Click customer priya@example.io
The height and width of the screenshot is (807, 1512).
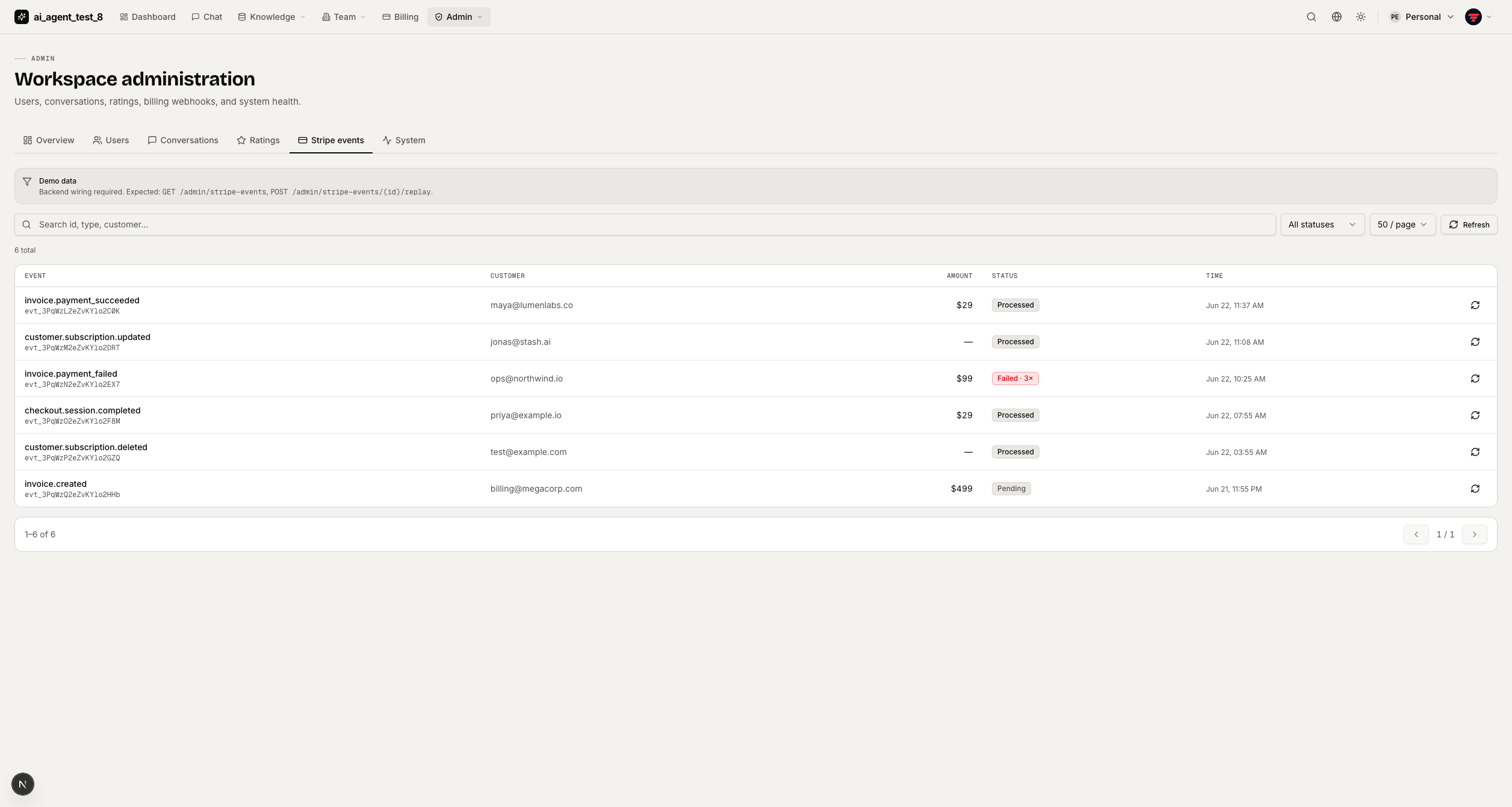pos(526,415)
